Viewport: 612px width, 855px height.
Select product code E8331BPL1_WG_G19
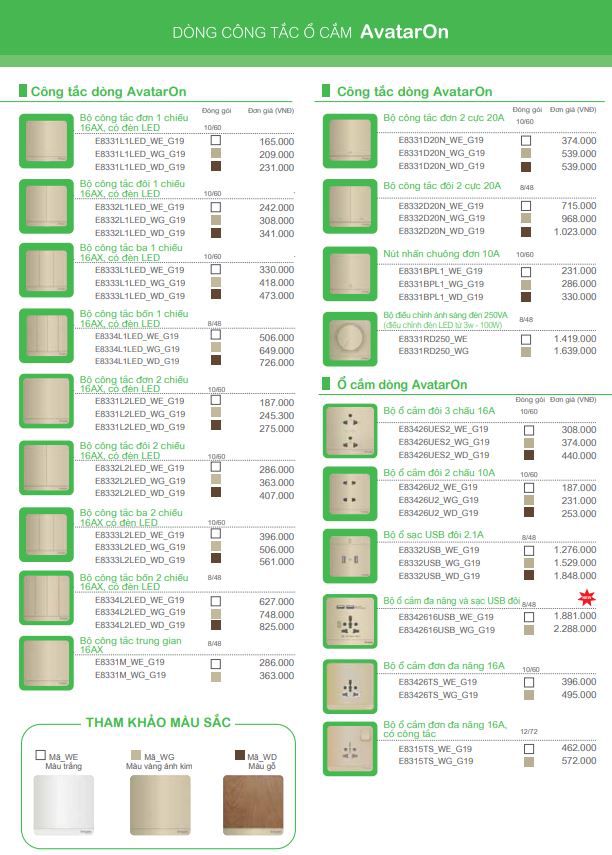[441, 284]
